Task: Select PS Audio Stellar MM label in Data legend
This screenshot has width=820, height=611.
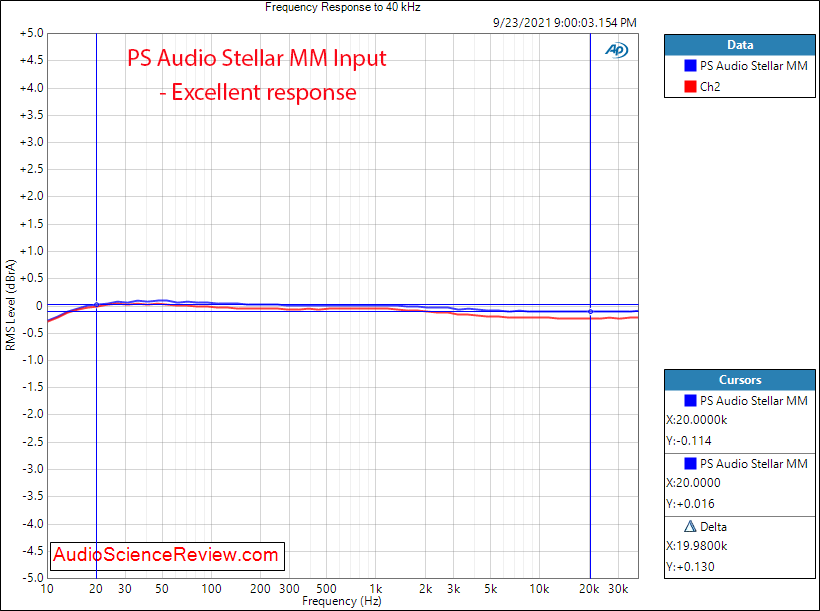Action: (x=754, y=65)
